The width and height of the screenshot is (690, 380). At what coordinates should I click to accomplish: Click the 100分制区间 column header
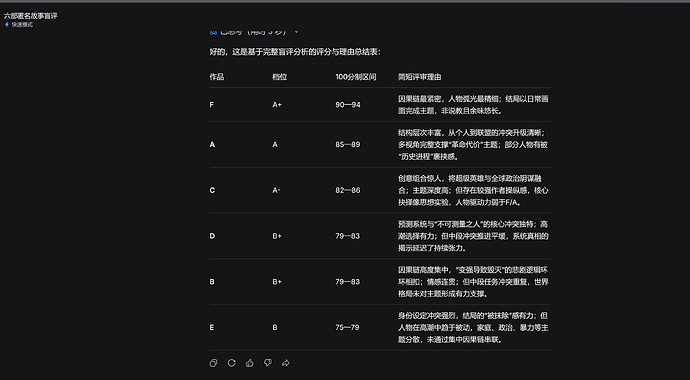[x=356, y=77]
